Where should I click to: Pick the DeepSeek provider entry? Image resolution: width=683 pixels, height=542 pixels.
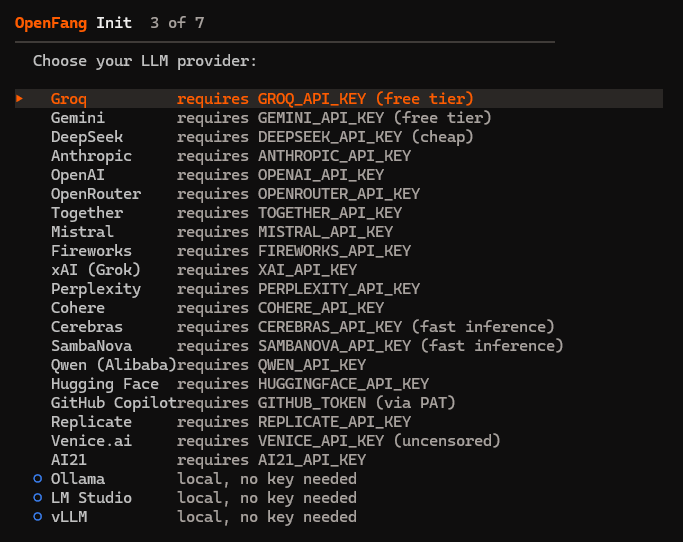click(339, 137)
